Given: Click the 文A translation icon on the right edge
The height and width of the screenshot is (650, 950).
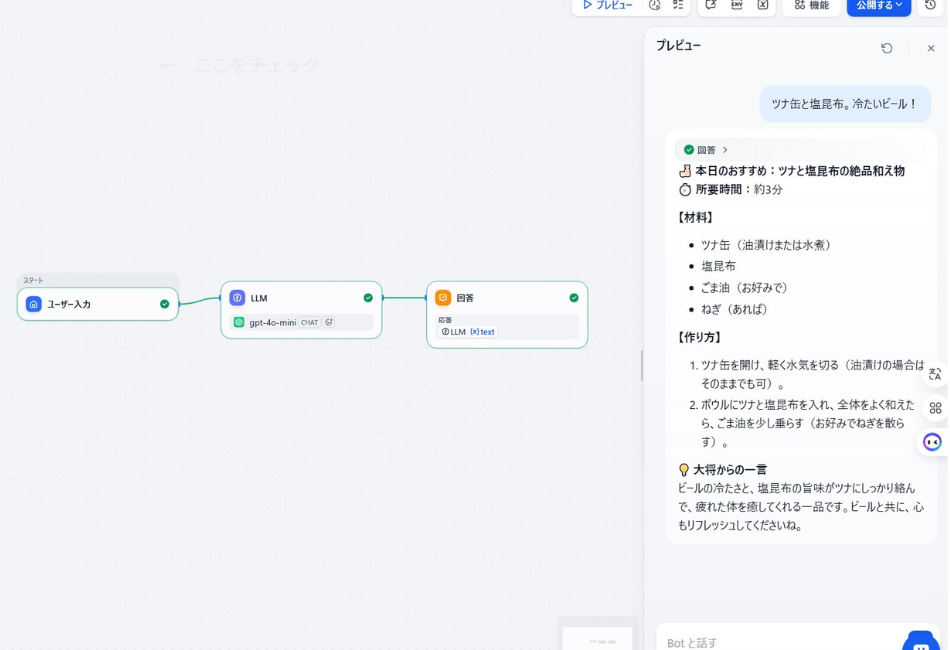Looking at the screenshot, I should tap(934, 374).
